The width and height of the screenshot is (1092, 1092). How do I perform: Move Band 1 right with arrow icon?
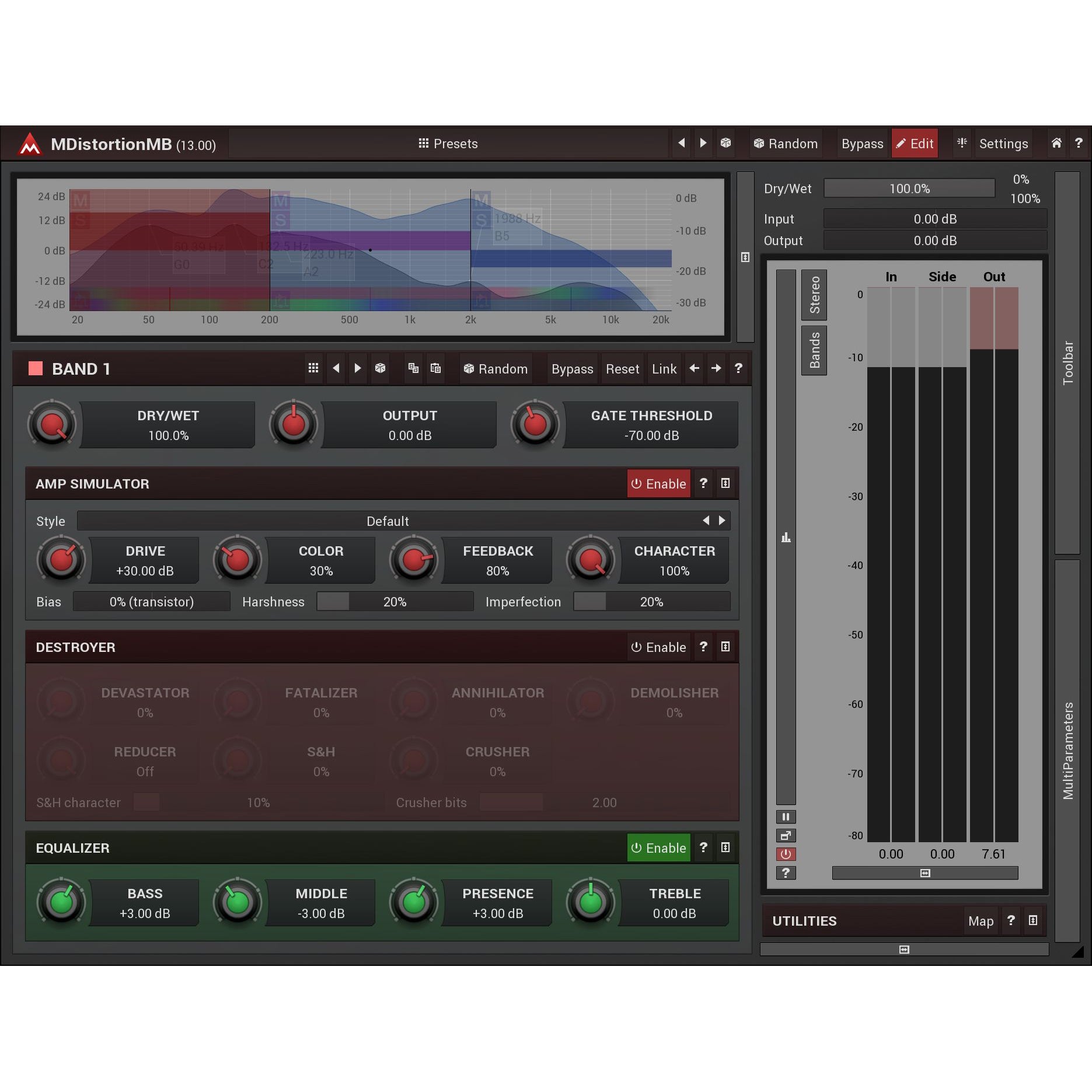(x=716, y=368)
